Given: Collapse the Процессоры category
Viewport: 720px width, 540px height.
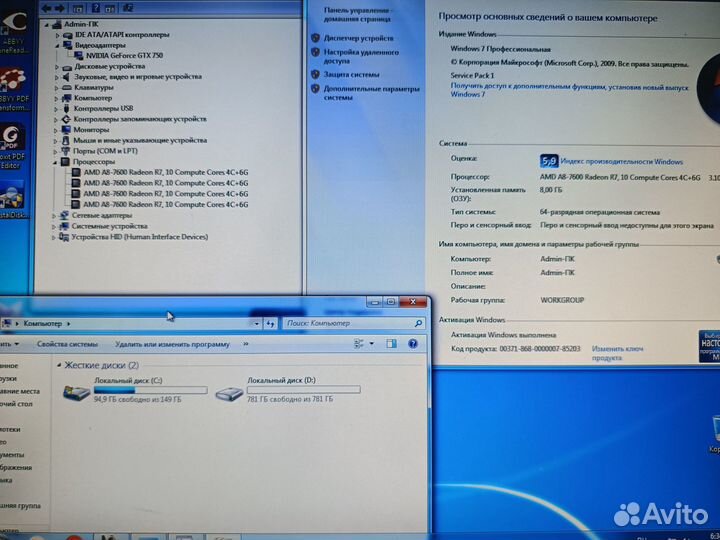Looking at the screenshot, I should point(55,162).
